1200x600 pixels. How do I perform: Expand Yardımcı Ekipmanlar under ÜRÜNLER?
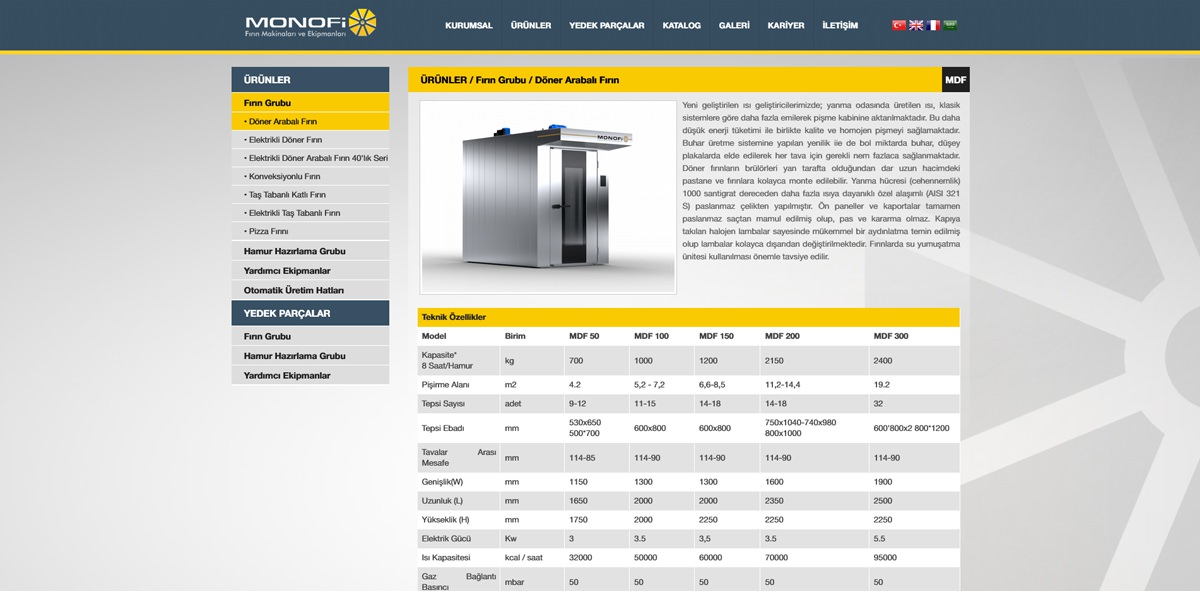(310, 271)
